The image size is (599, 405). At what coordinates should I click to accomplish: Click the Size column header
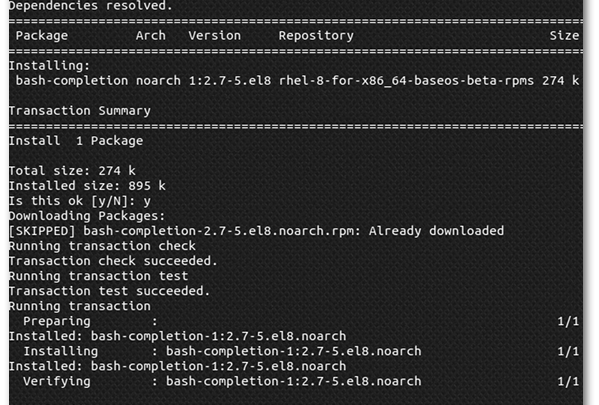click(564, 36)
